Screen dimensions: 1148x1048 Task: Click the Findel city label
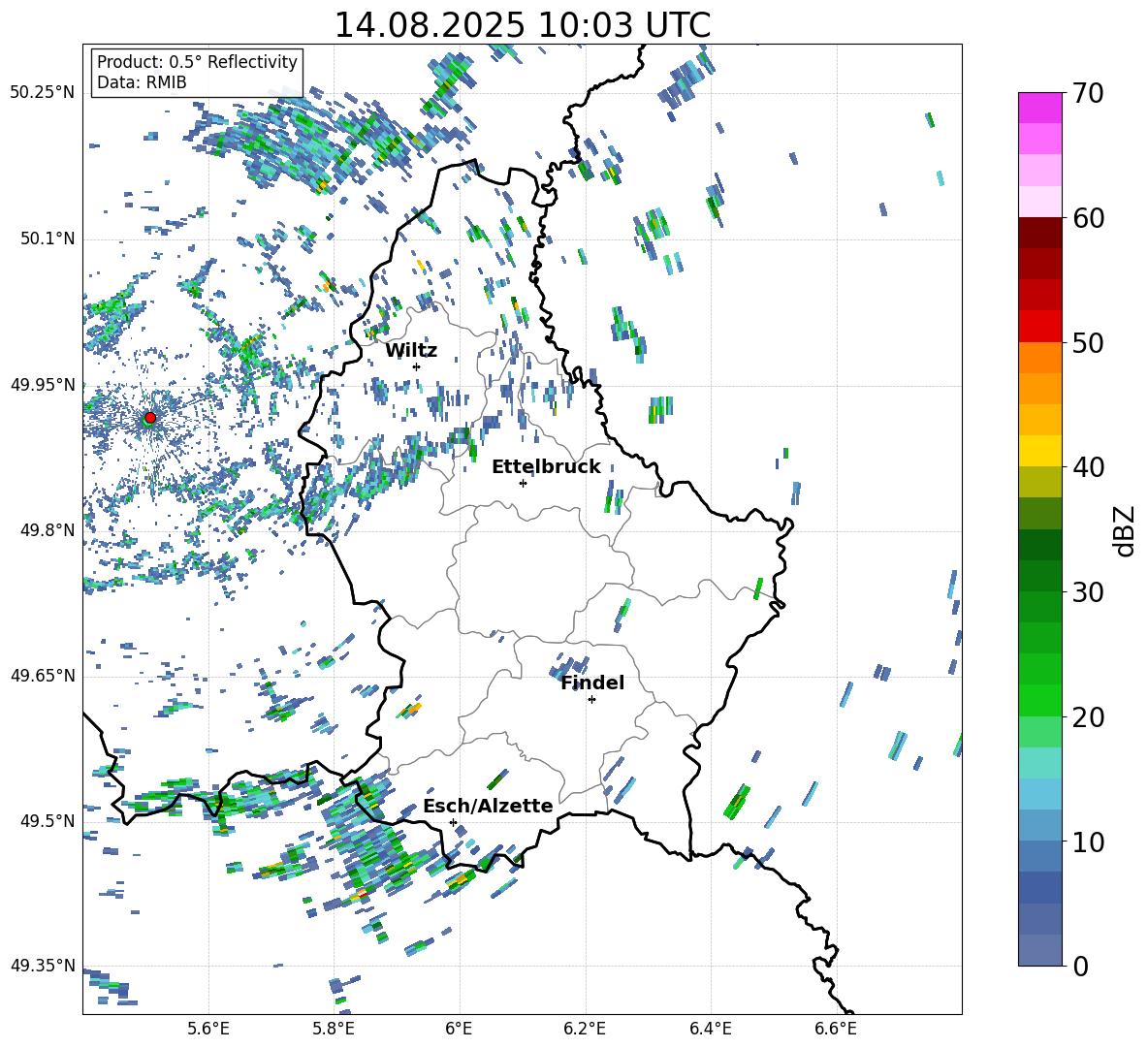[592, 683]
